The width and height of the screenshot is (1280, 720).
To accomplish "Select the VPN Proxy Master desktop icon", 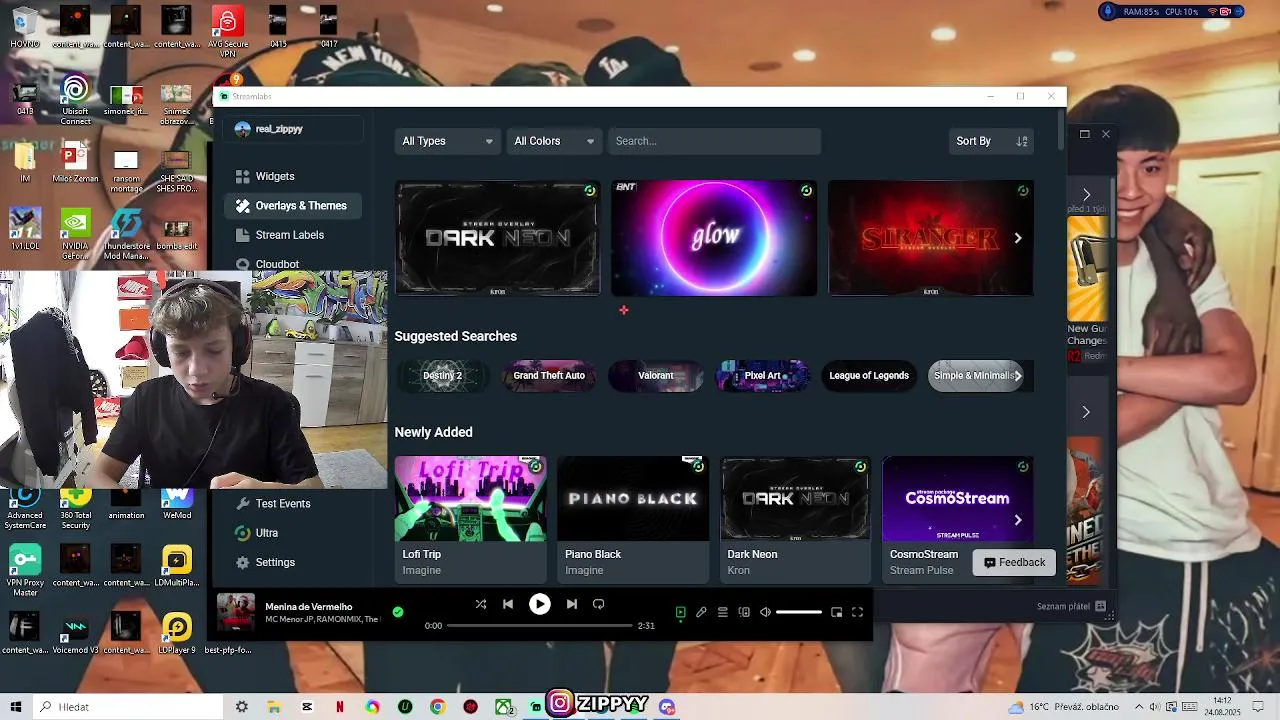I will pyautogui.click(x=25, y=571).
